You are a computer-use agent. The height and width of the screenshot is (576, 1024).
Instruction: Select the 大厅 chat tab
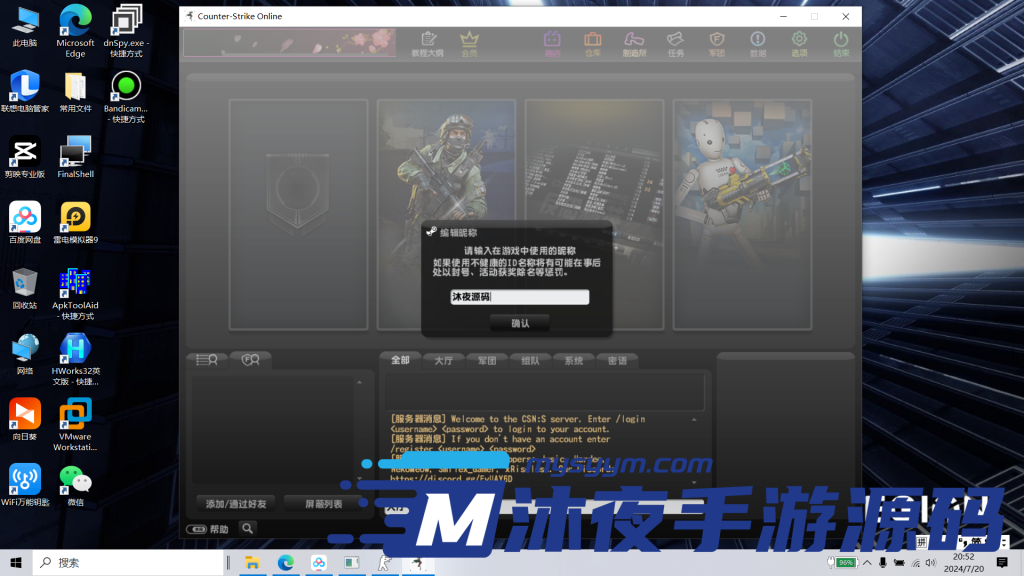coord(443,360)
